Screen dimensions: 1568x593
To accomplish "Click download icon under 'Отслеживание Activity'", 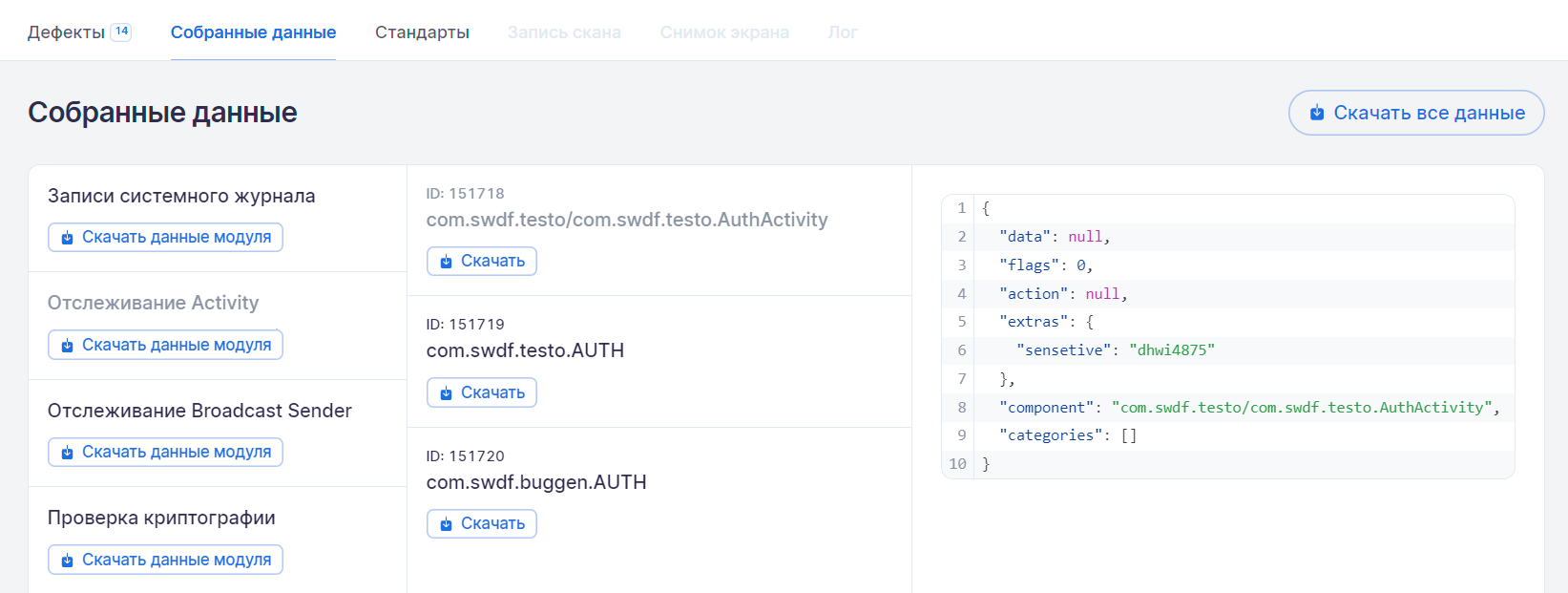I will (67, 346).
